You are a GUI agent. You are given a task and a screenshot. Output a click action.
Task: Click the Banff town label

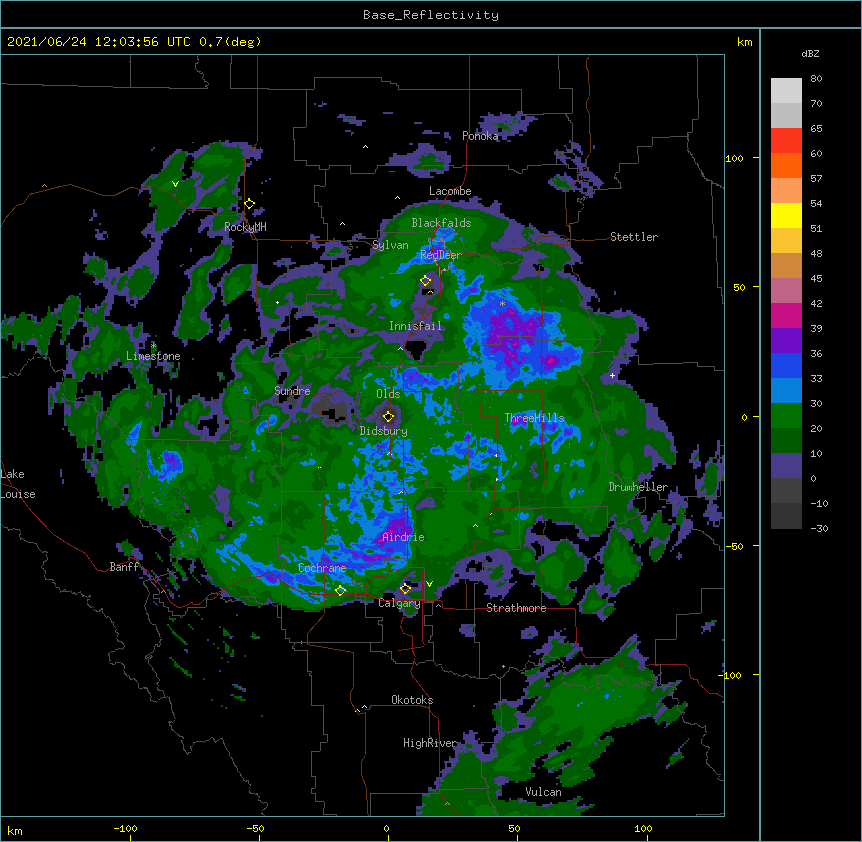pos(124,567)
